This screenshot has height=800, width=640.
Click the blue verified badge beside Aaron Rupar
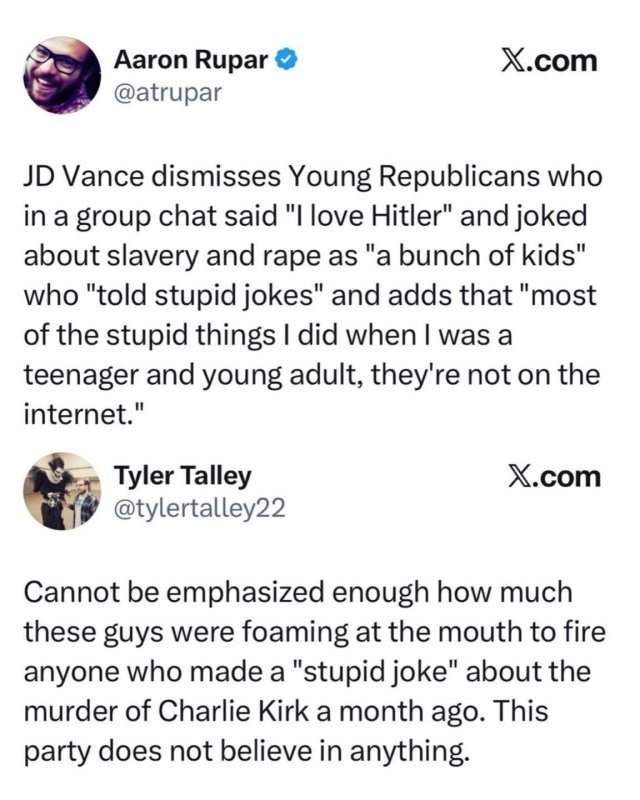coord(283,60)
